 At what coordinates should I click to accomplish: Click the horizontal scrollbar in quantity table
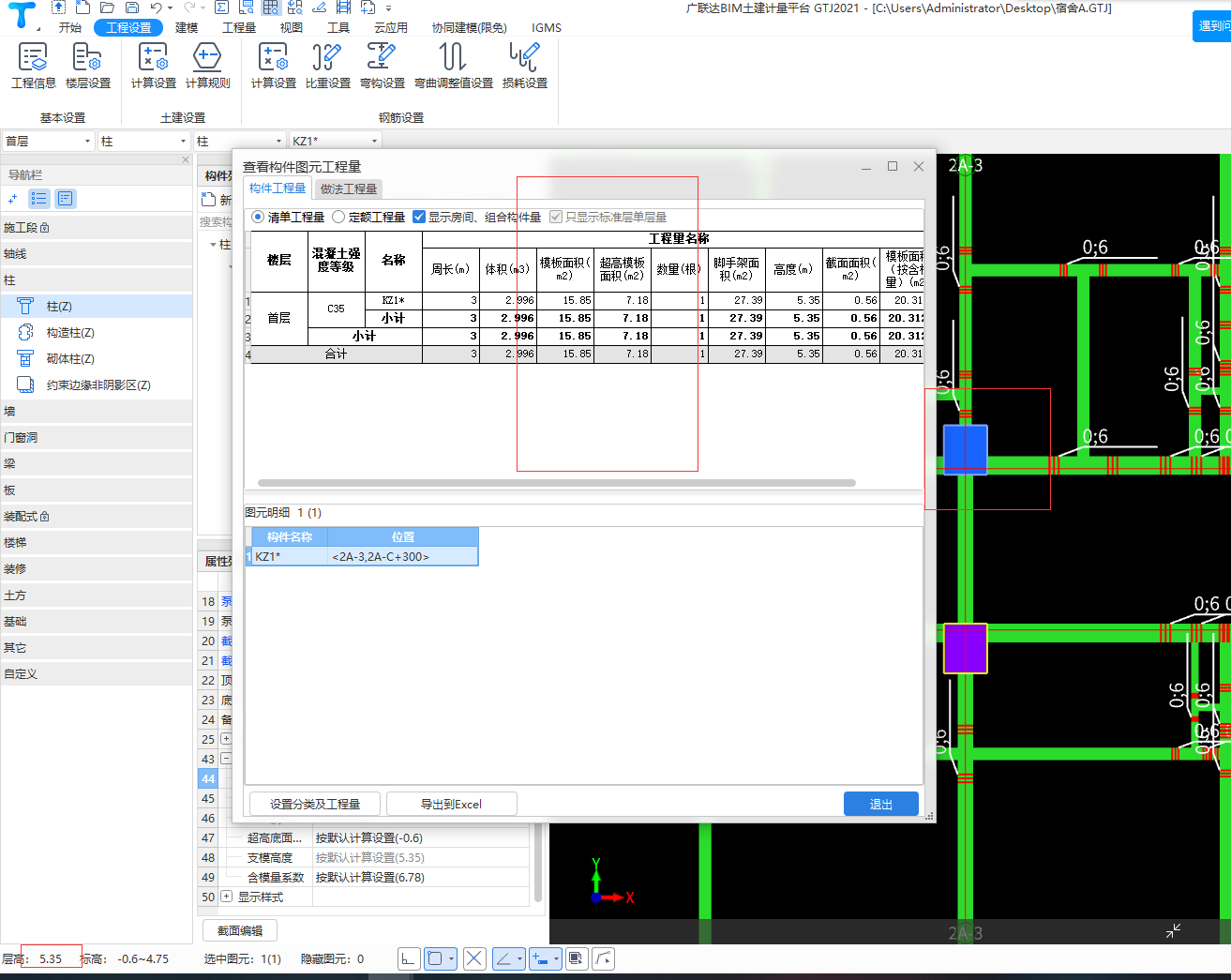[x=557, y=483]
